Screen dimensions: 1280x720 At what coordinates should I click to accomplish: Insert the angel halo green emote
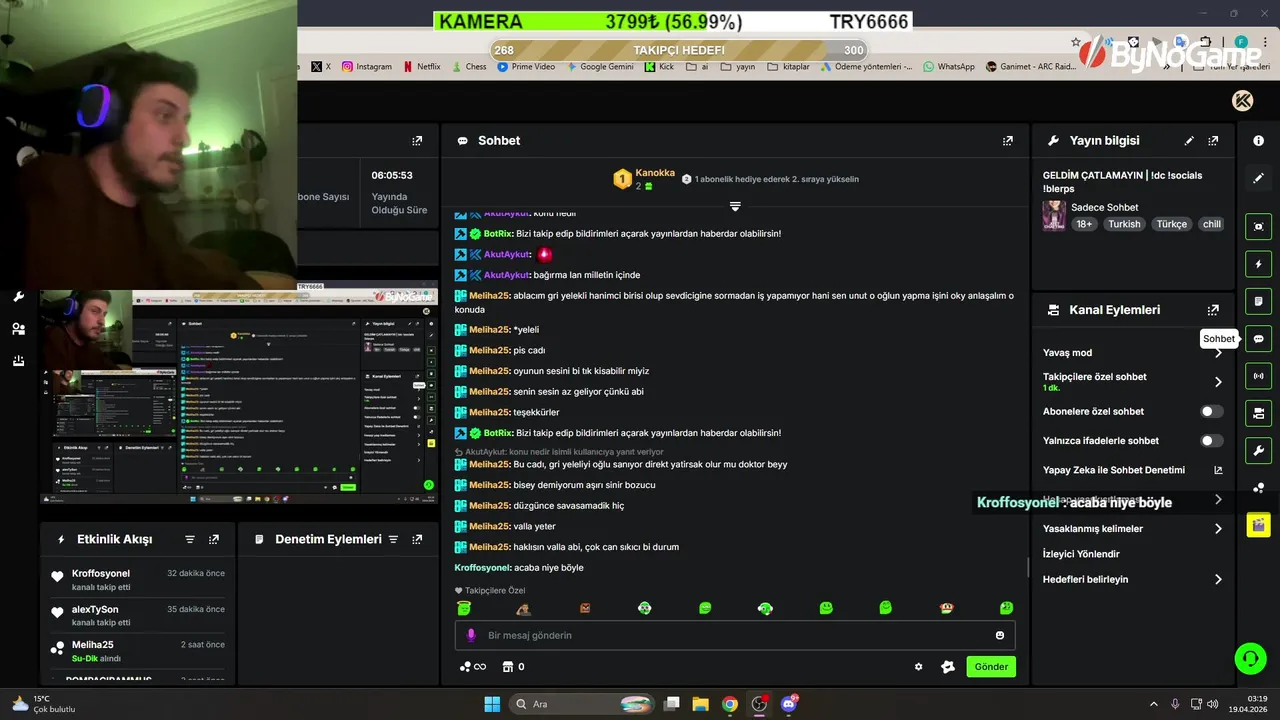click(464, 608)
